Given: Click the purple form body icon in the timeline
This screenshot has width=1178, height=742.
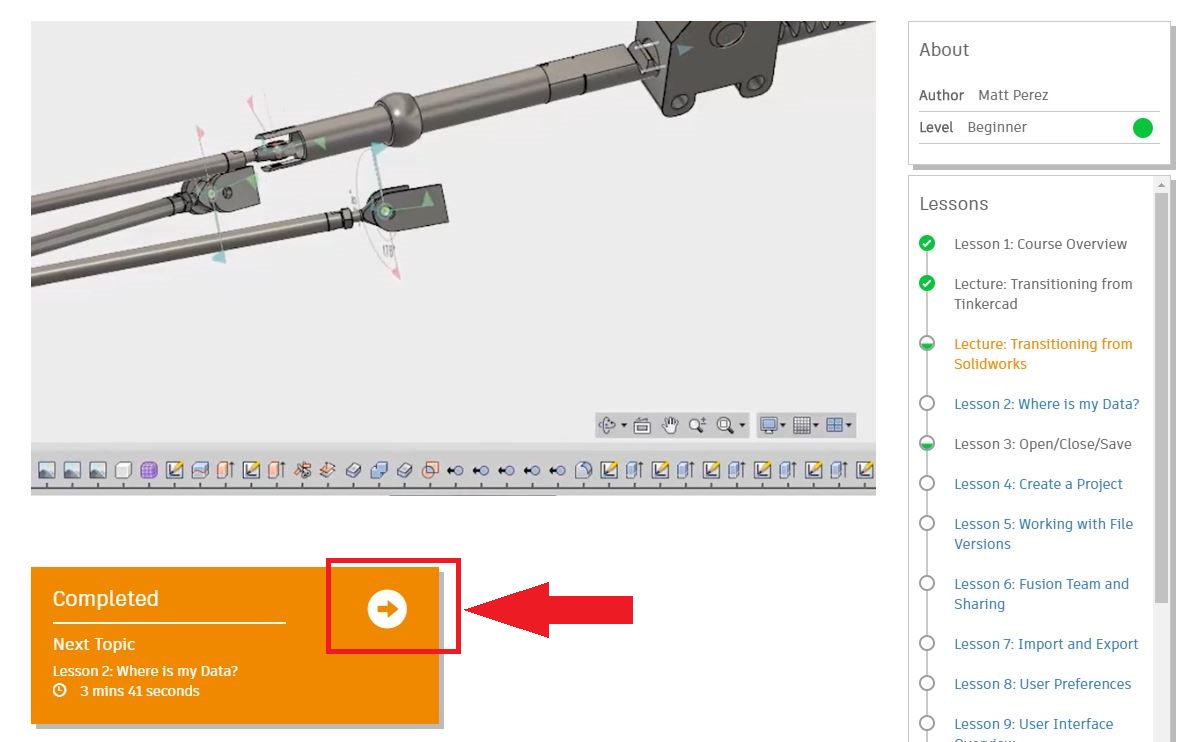Looking at the screenshot, I should (x=148, y=467).
